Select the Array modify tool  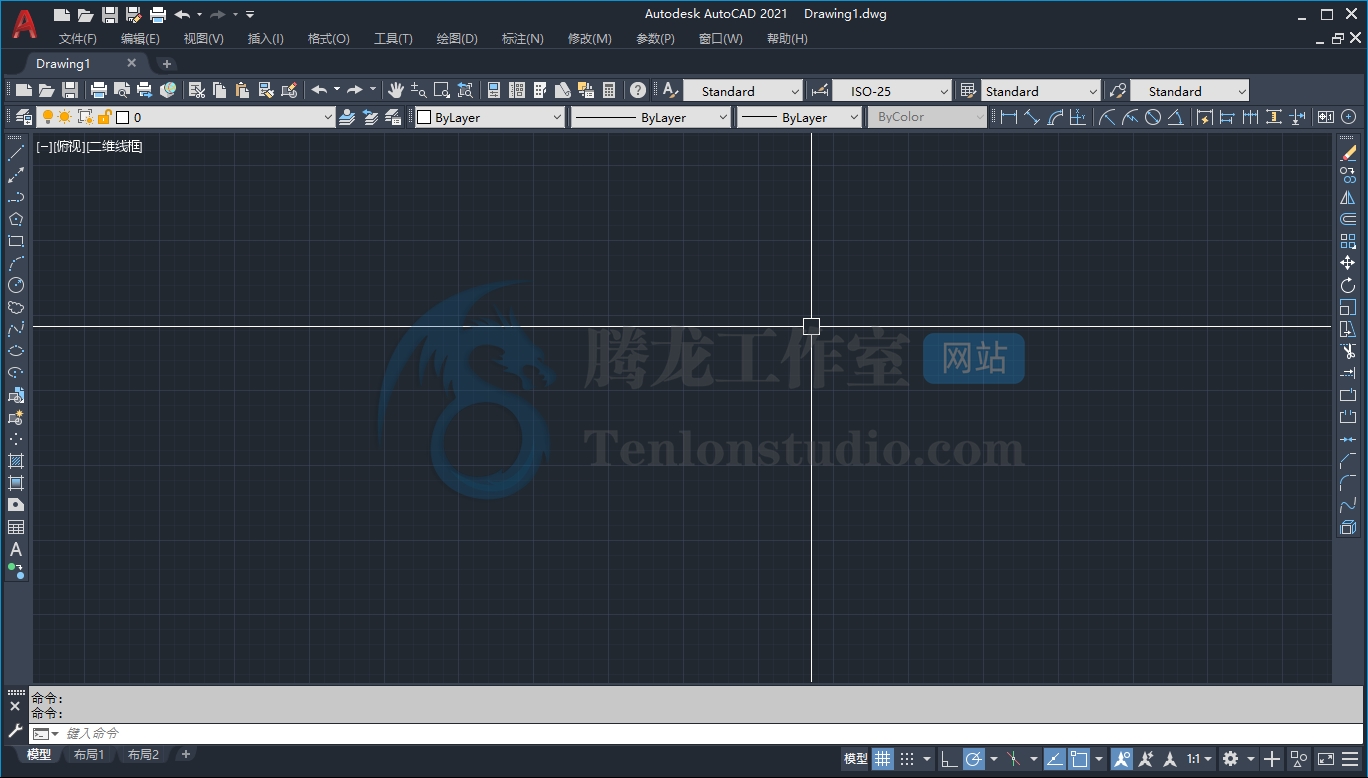point(1348,241)
